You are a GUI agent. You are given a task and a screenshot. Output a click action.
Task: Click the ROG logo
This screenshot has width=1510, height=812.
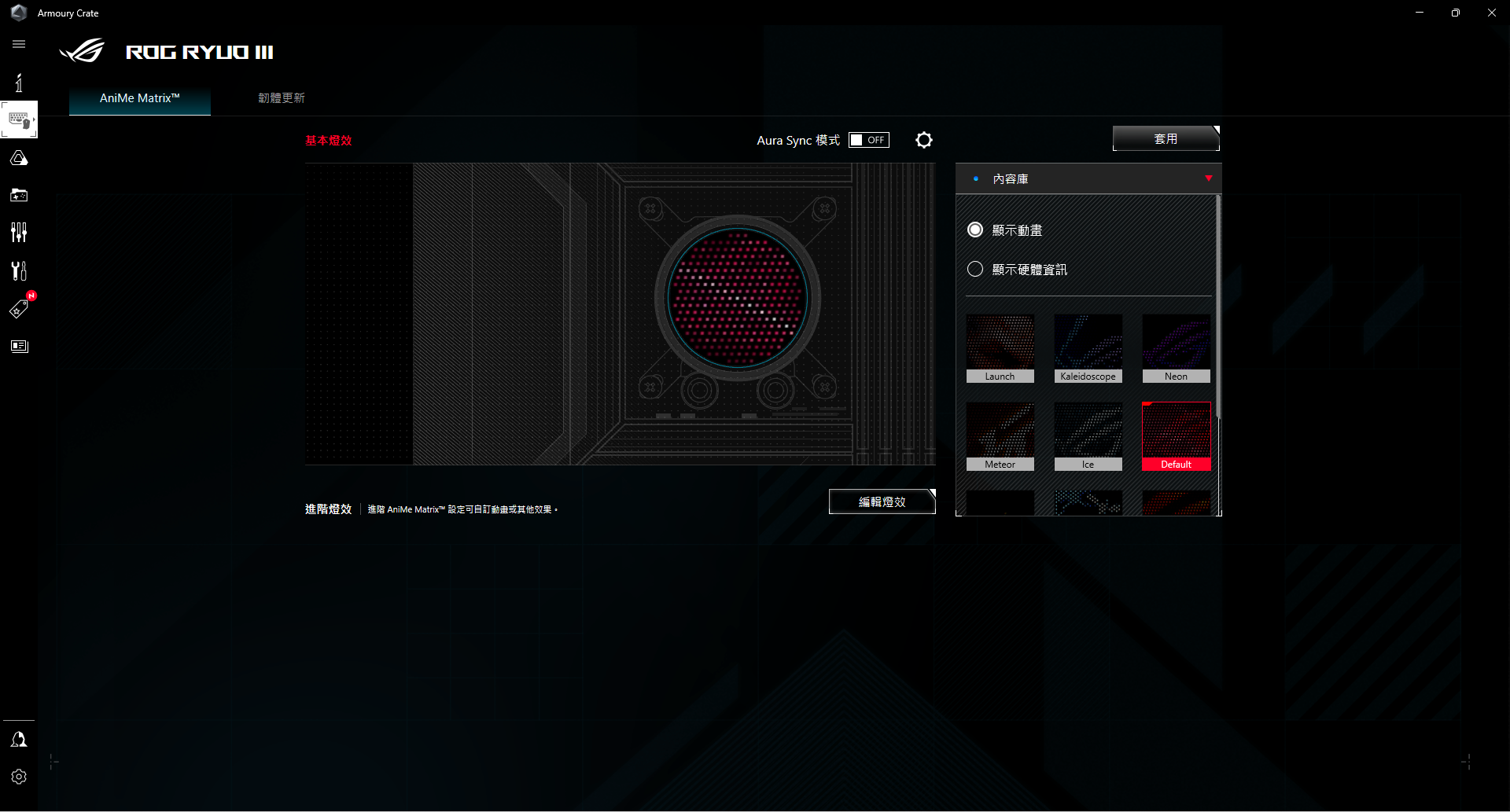click(83, 51)
